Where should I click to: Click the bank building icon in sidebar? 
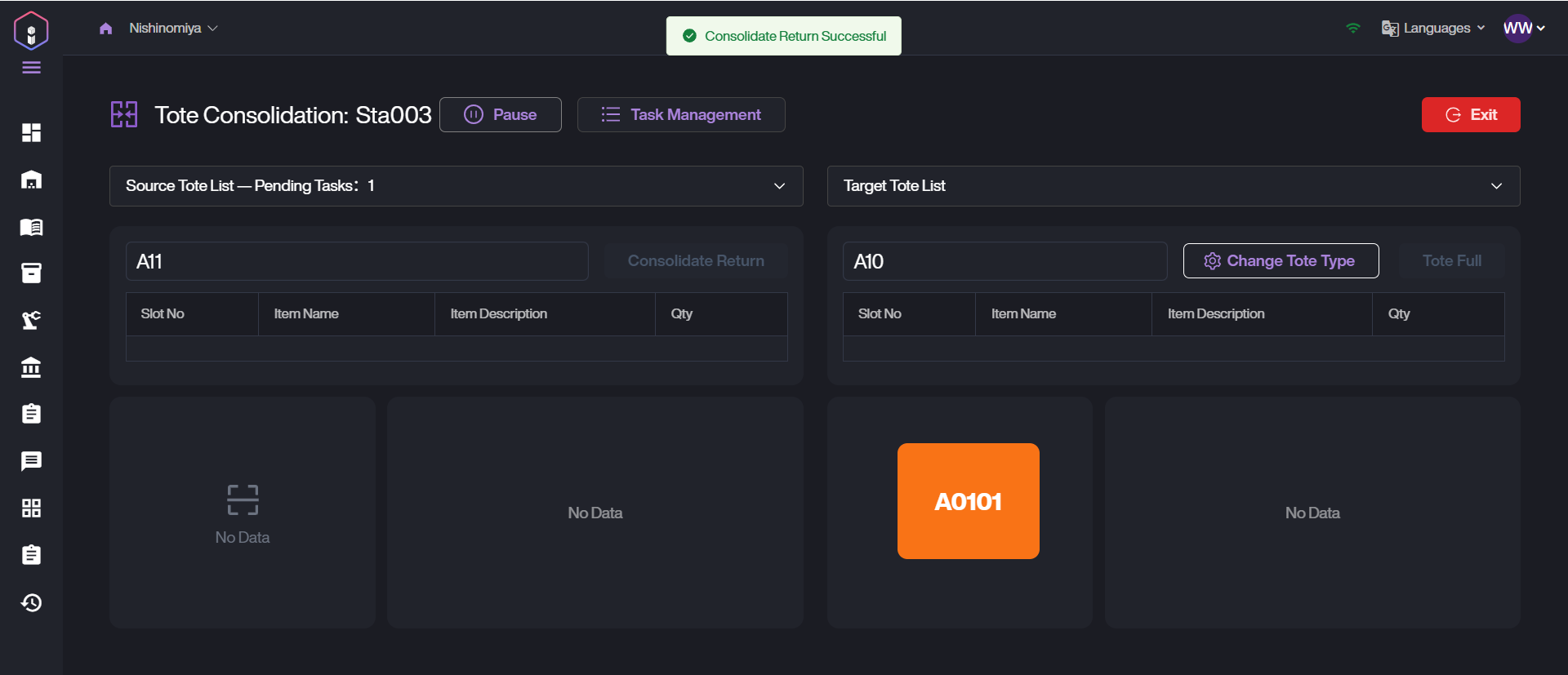click(x=31, y=367)
